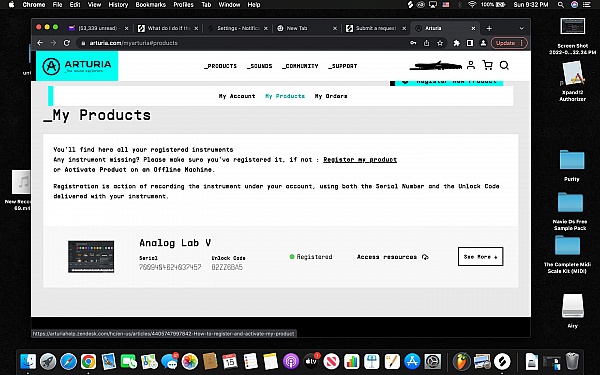Image resolution: width=600 pixels, height=375 pixels.
Task: Click the Register New Product button
Action: (448, 82)
